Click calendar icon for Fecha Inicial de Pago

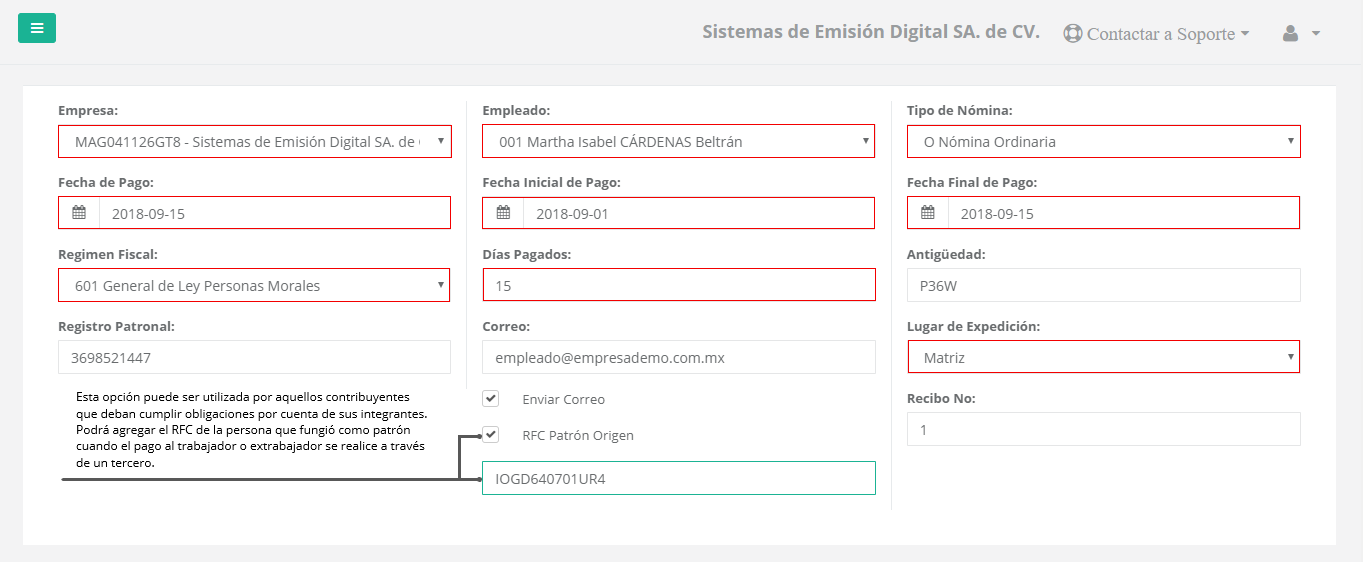(x=503, y=213)
